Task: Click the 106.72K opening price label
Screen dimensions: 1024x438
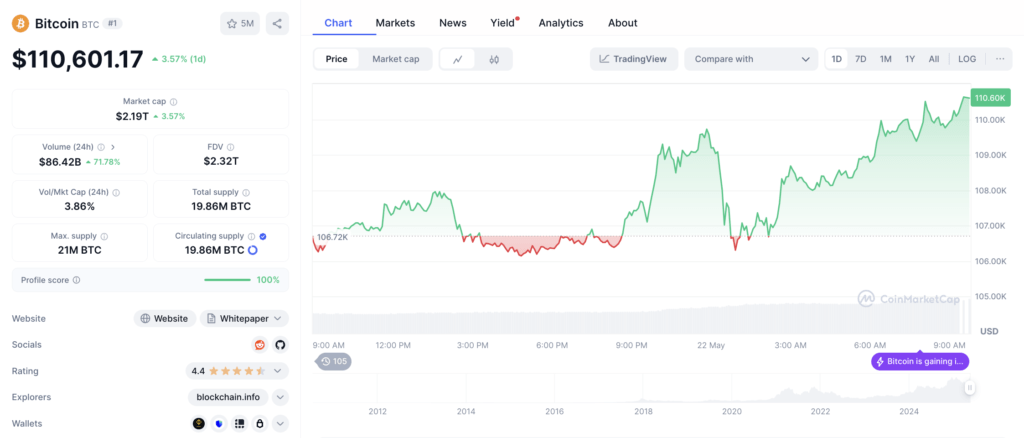Action: coord(332,236)
